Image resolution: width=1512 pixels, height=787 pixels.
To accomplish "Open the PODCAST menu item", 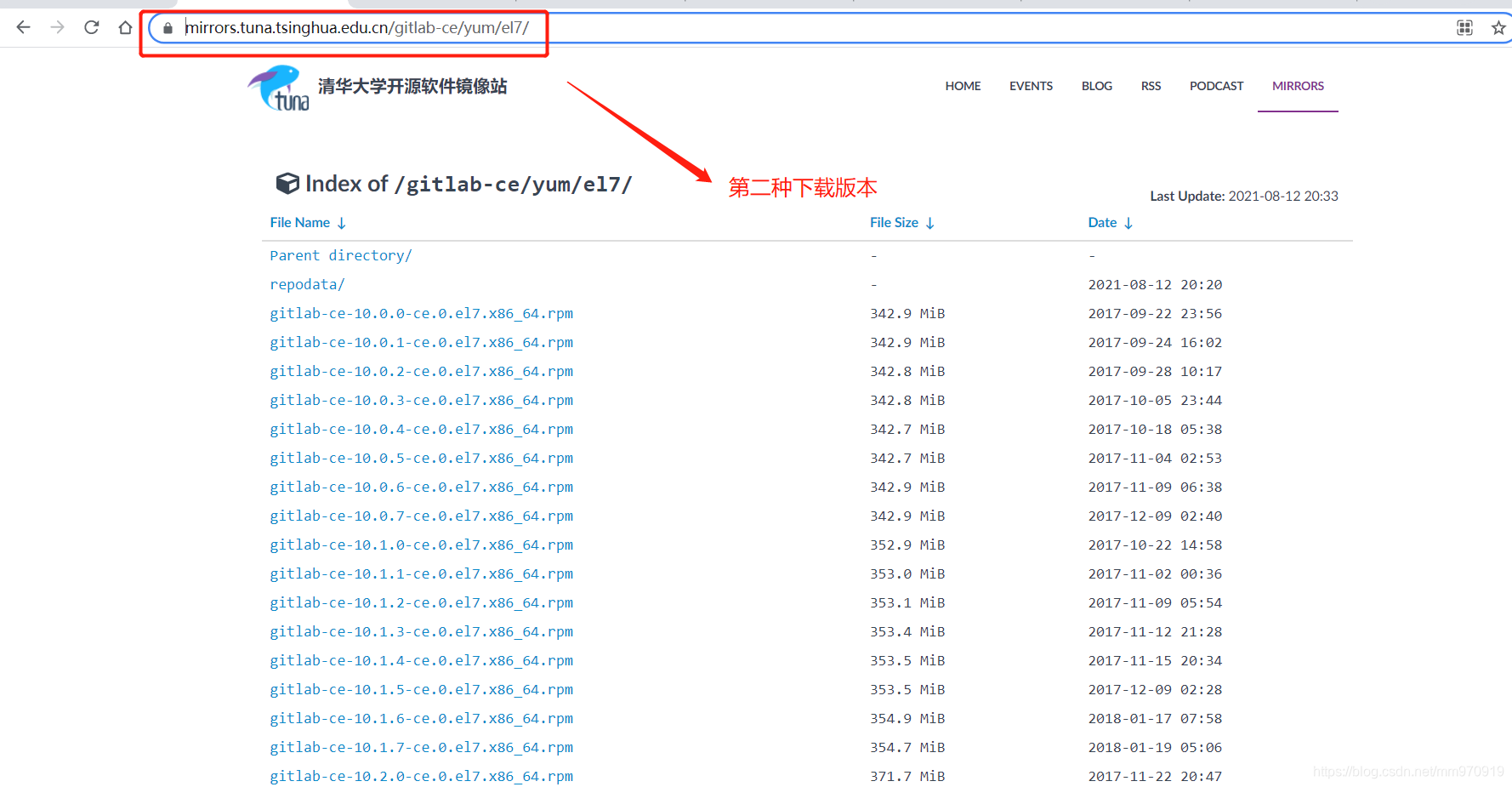I will [1216, 86].
